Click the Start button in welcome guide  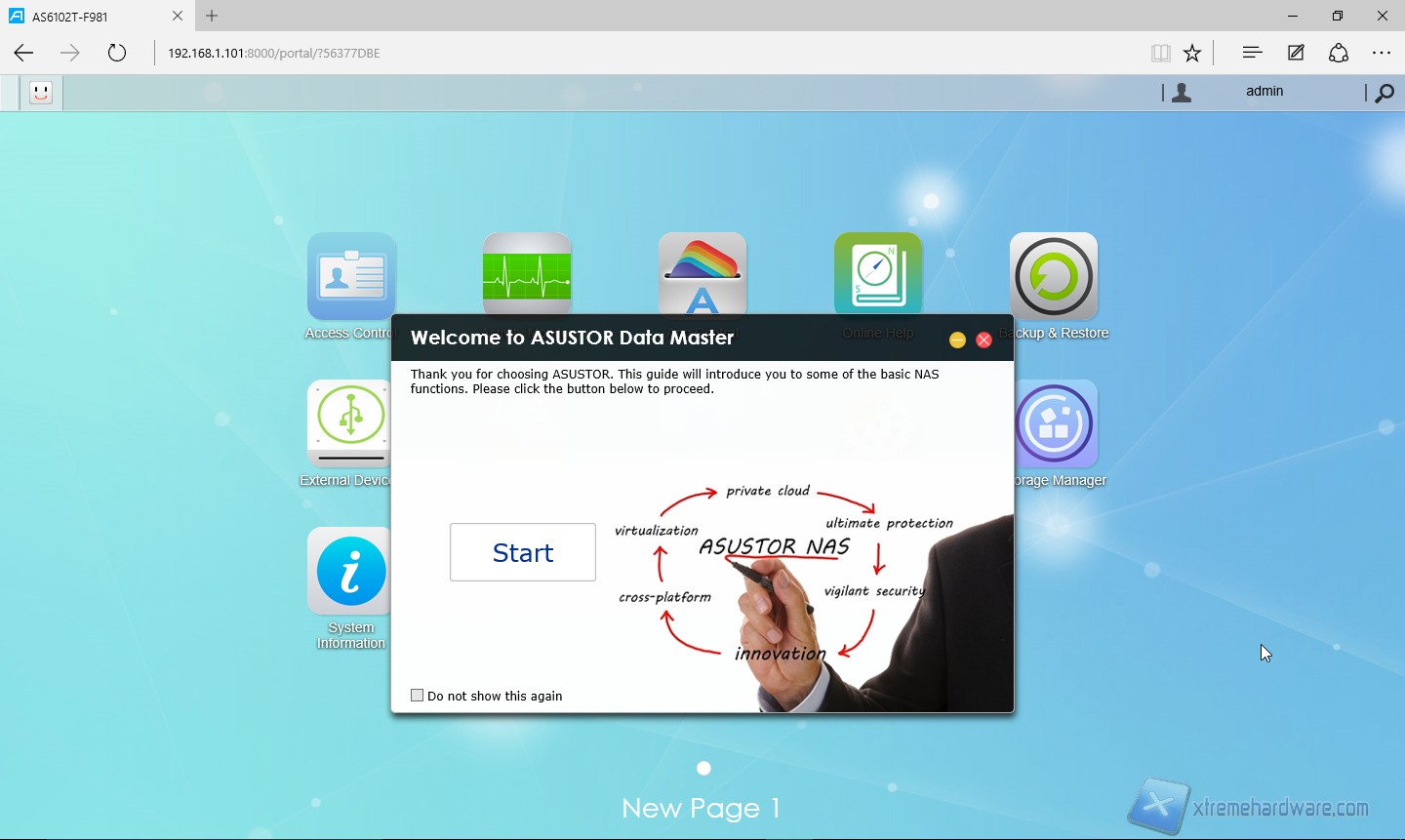pyautogui.click(x=523, y=552)
